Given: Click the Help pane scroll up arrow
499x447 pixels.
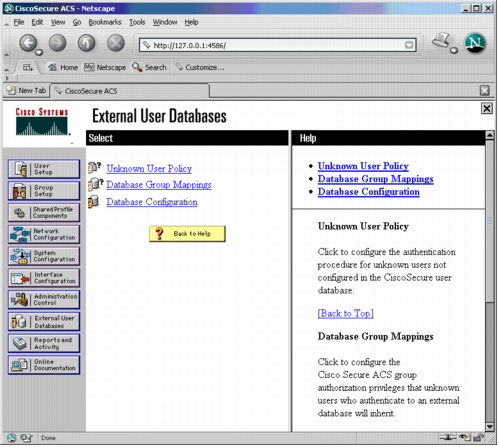Looking at the screenshot, I should [490, 135].
